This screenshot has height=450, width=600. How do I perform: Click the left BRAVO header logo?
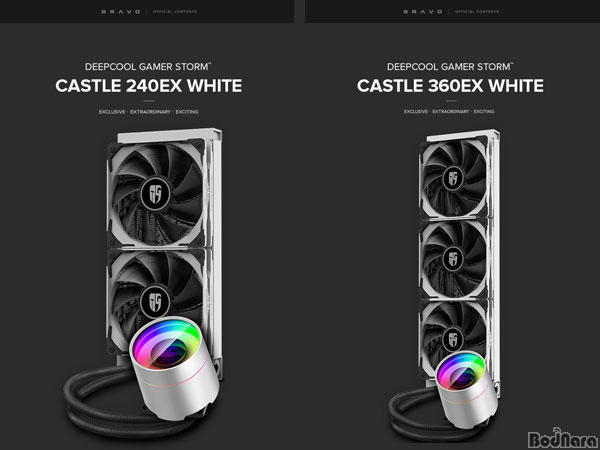(x=121, y=12)
